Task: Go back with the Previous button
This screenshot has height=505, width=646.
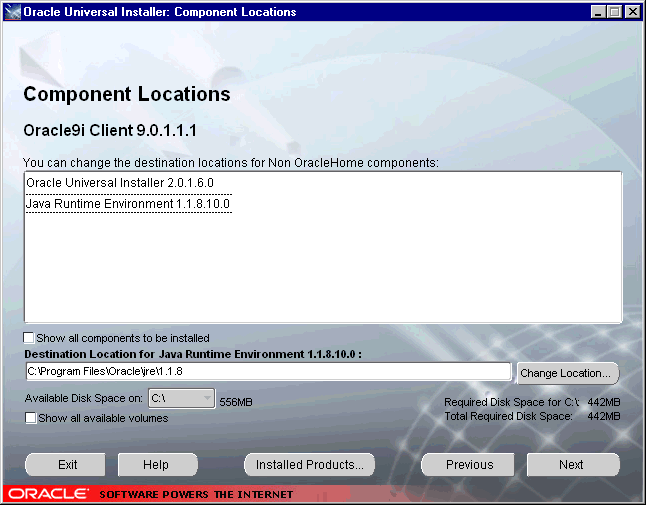Action: pos(468,465)
